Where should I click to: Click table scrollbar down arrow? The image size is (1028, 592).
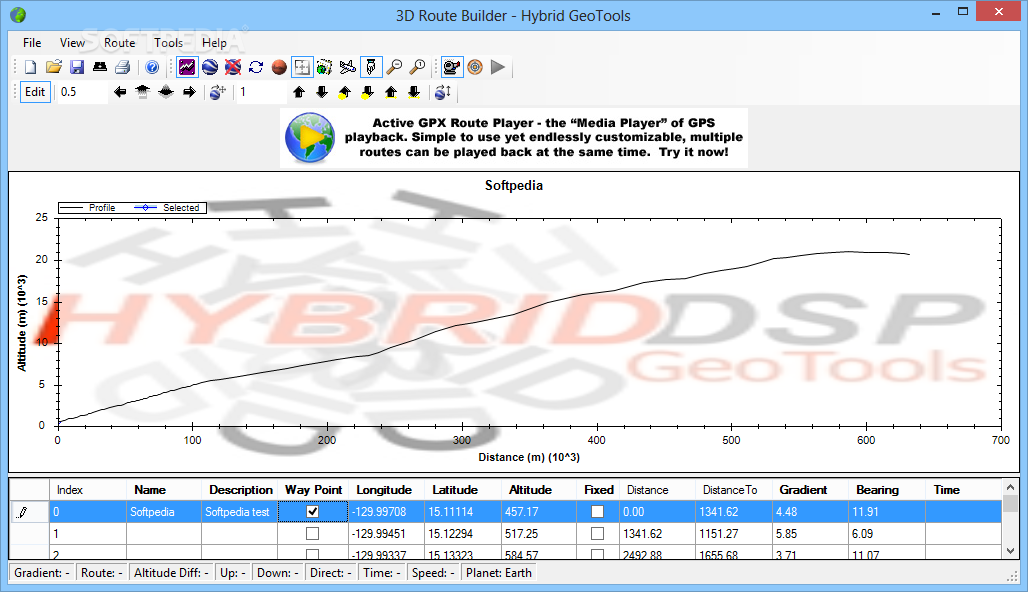[1010, 551]
